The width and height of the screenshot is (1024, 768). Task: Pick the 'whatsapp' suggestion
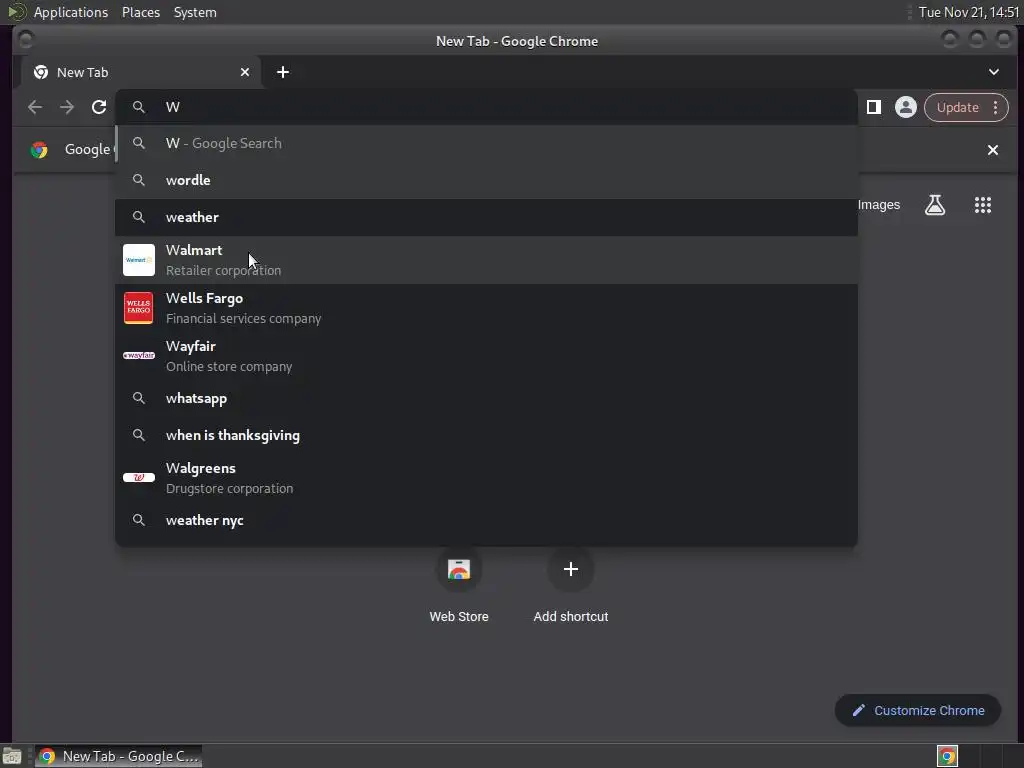tap(486, 398)
